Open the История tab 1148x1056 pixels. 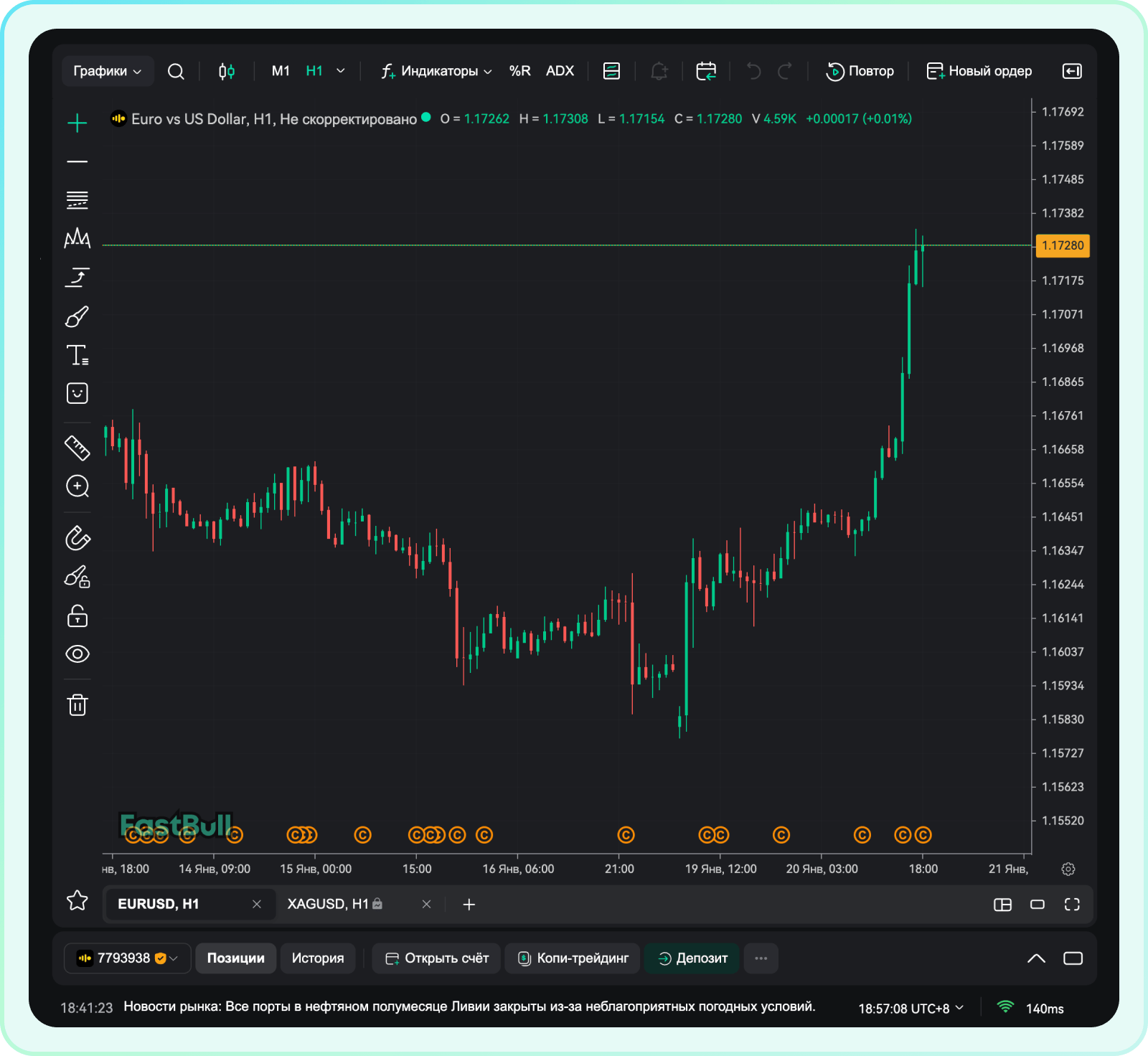pyautogui.click(x=317, y=958)
